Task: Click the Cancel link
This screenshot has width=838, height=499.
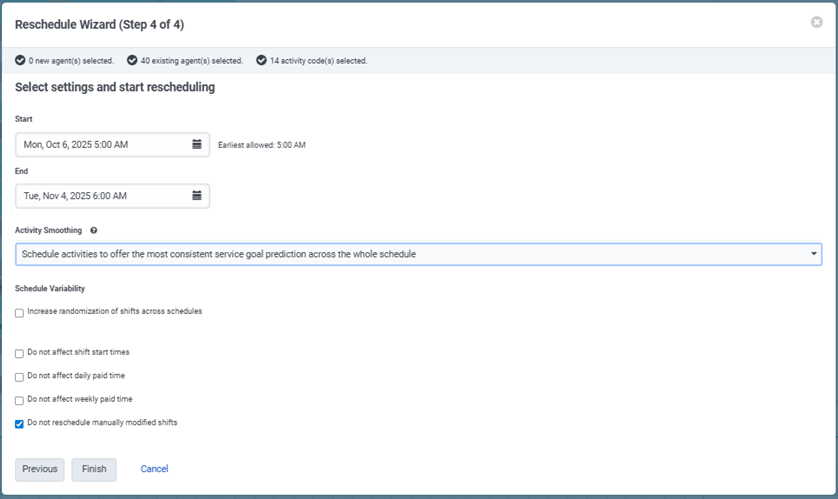Action: (x=154, y=469)
